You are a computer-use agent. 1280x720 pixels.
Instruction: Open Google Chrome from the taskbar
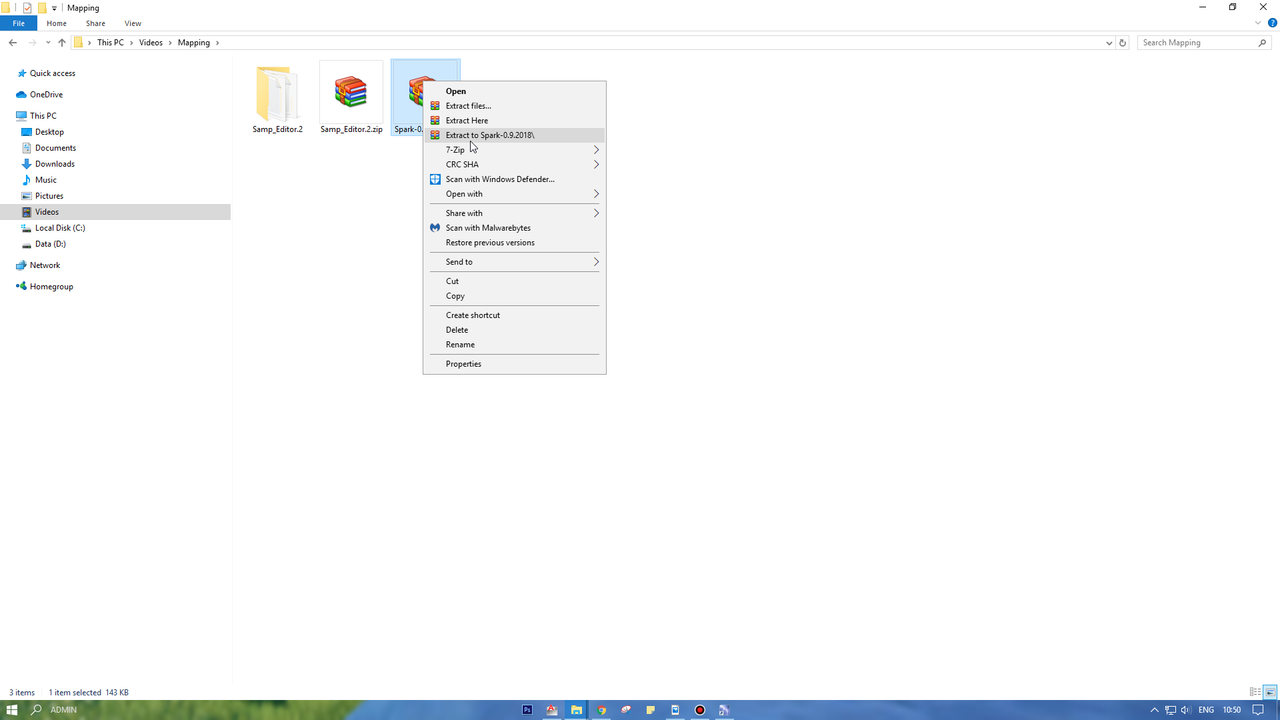coord(601,710)
